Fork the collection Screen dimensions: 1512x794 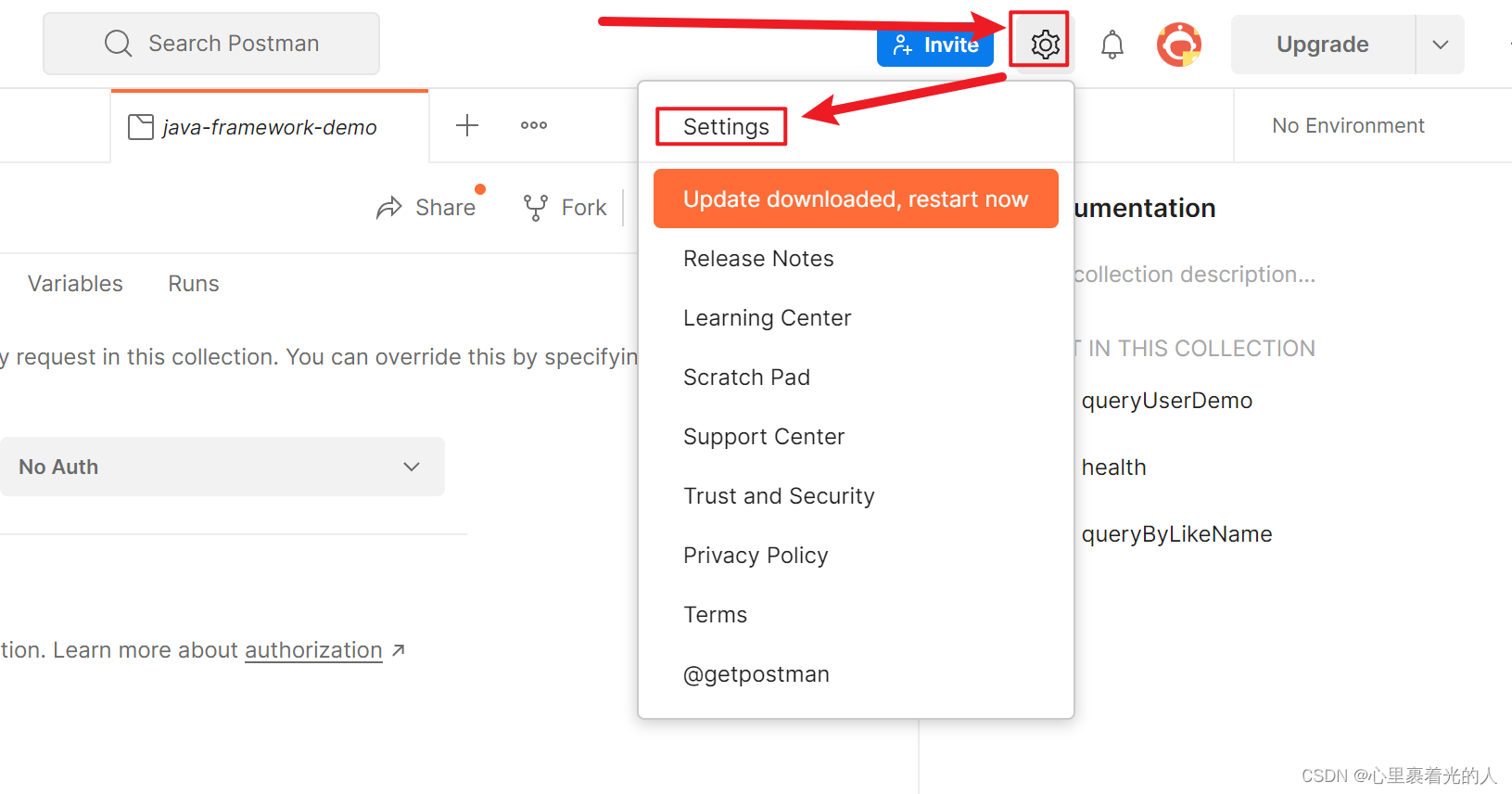point(565,208)
